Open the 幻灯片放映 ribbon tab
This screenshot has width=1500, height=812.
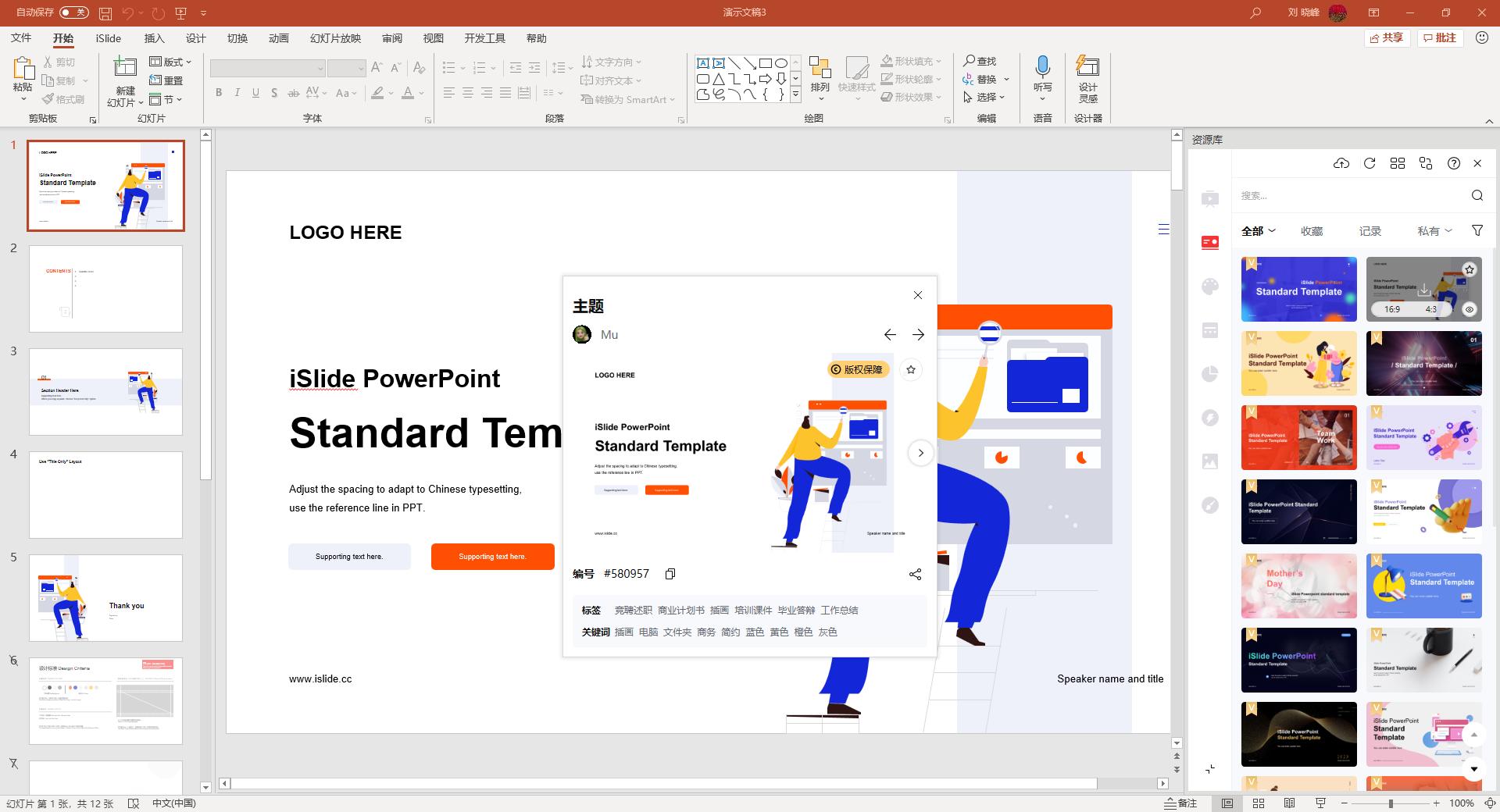coord(335,38)
